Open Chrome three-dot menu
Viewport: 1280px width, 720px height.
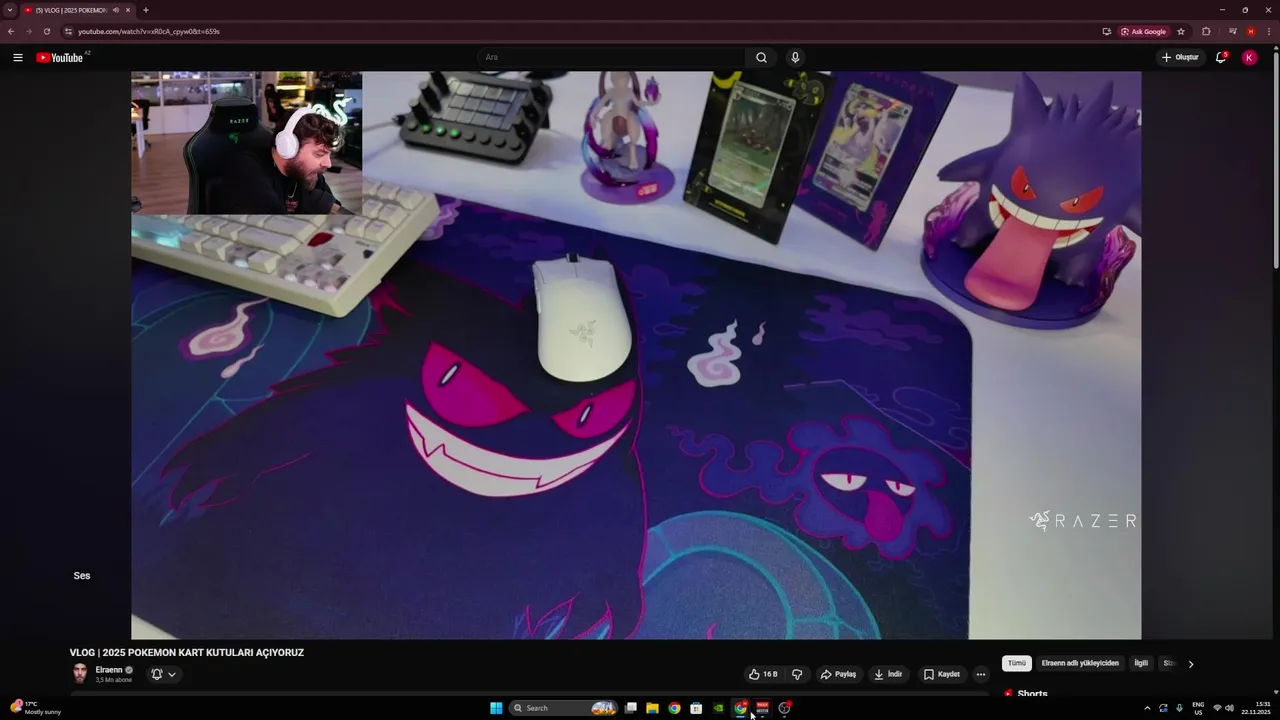1268,31
